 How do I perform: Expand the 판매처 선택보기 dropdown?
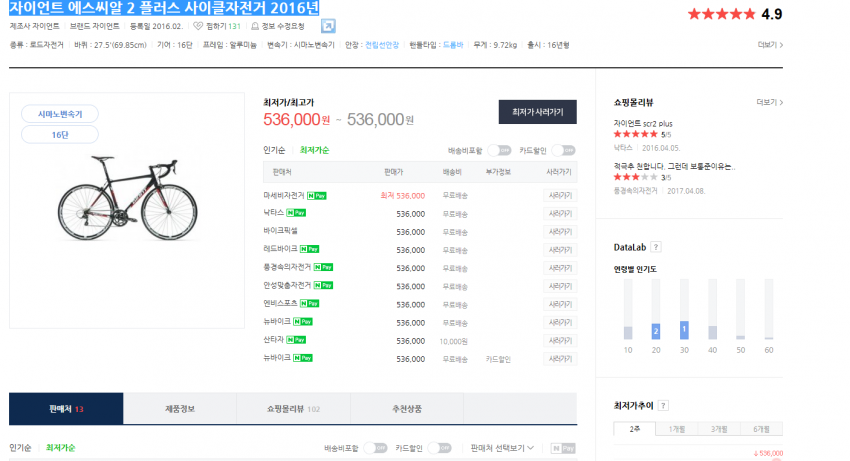coord(502,448)
